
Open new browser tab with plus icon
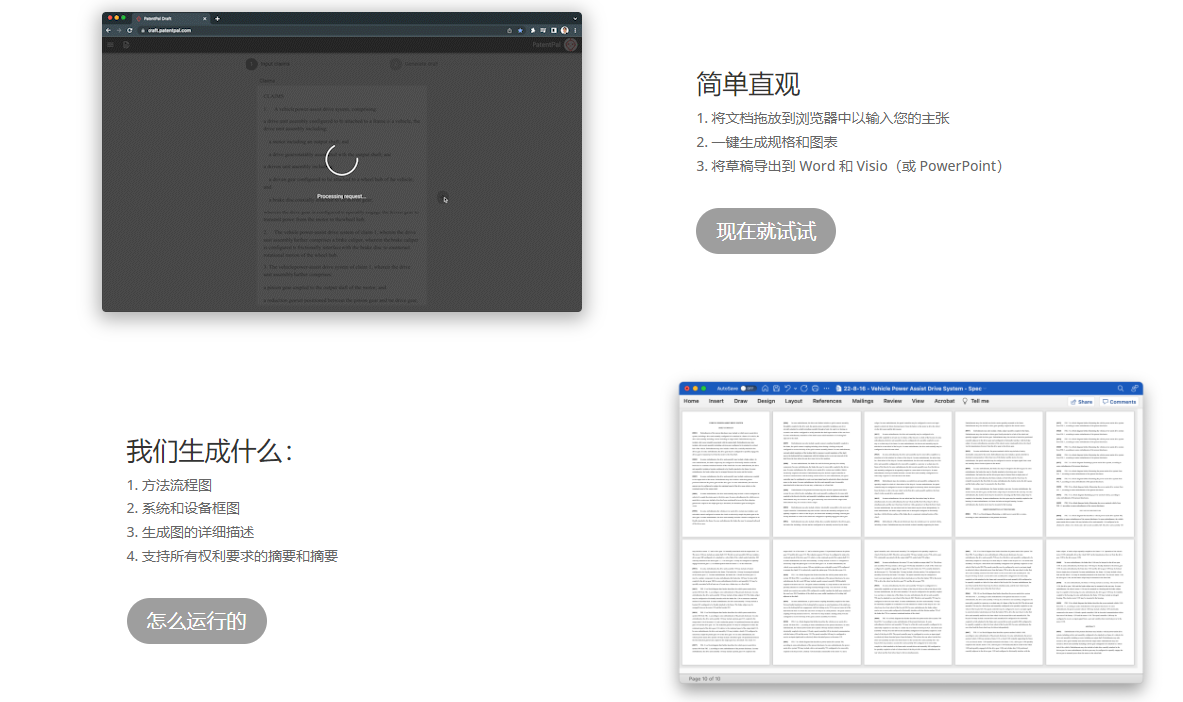(217, 18)
